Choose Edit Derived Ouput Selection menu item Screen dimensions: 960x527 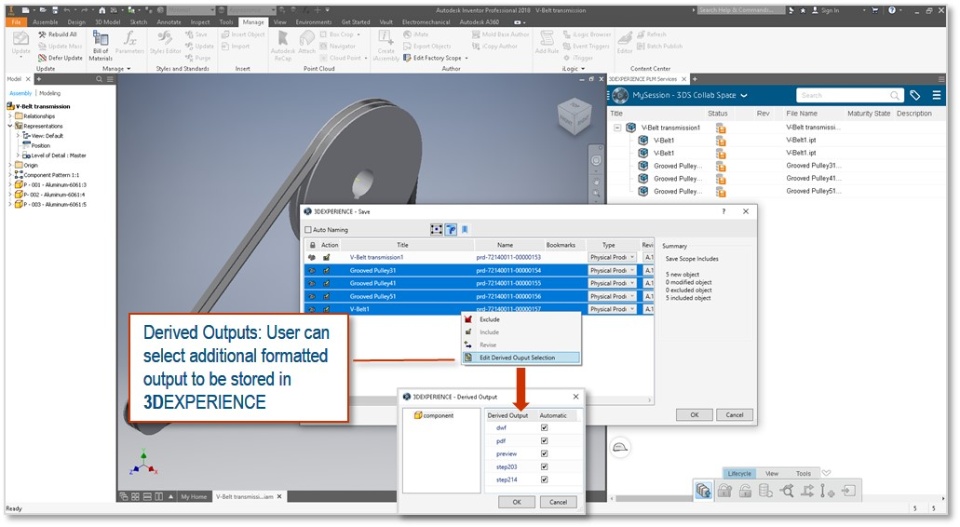(x=520, y=357)
